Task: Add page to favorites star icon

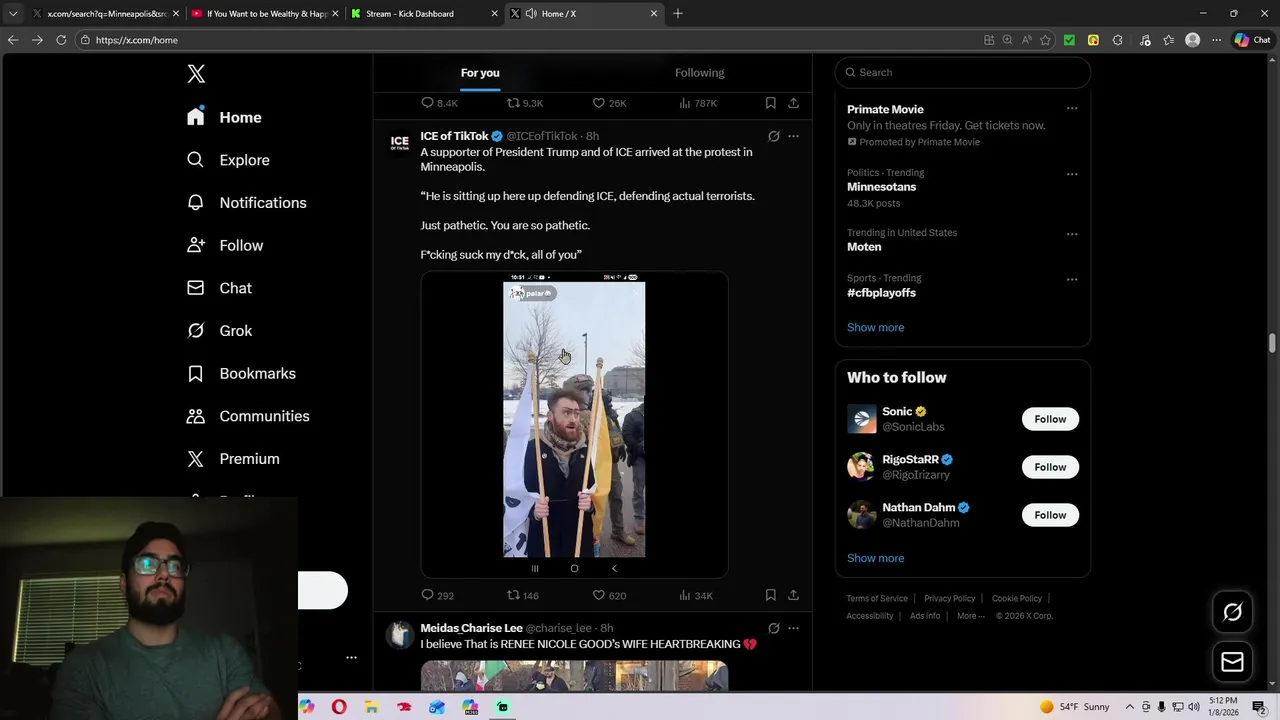Action: (1045, 40)
